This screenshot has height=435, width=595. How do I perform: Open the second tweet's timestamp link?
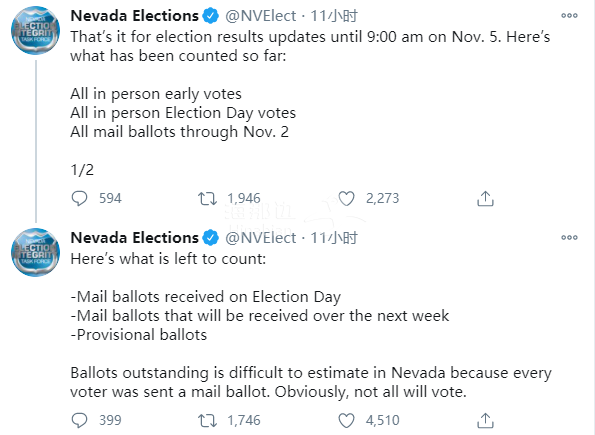coord(334,238)
